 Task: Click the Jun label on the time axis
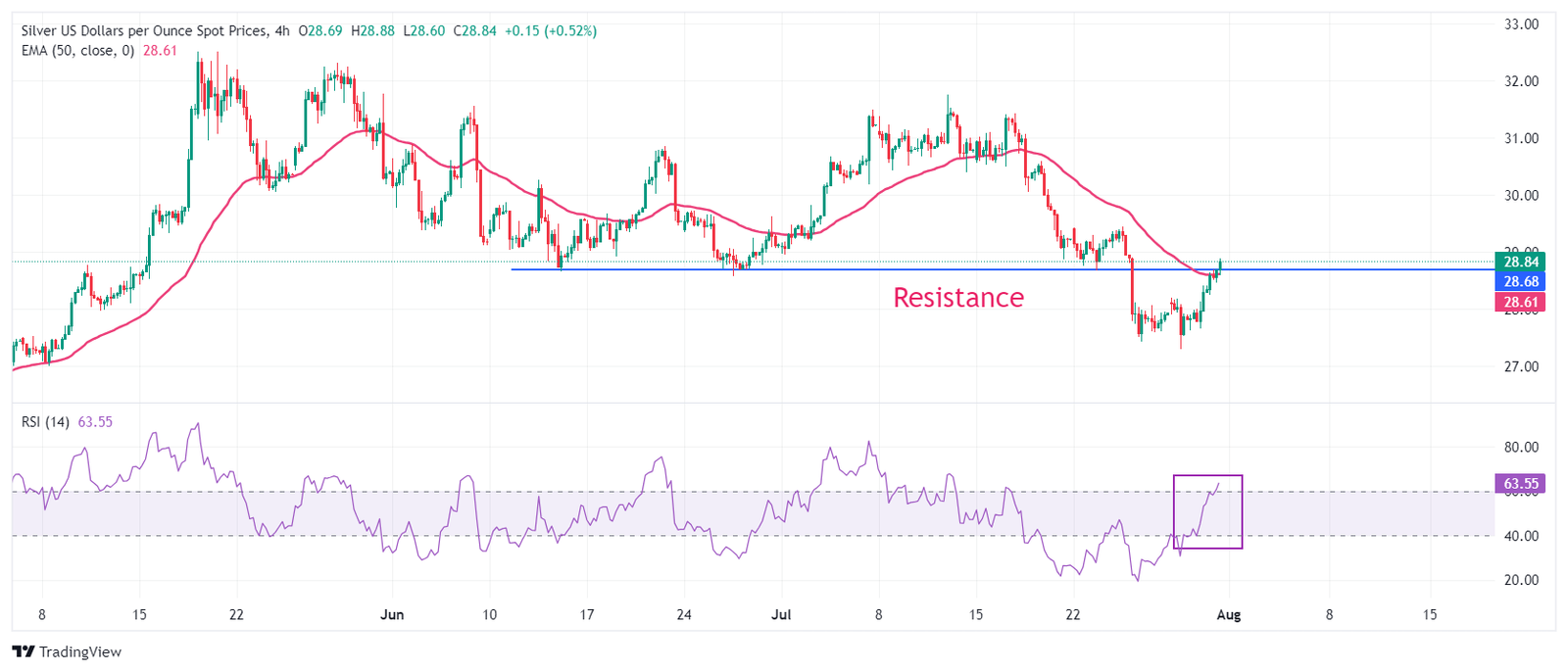pyautogui.click(x=392, y=615)
